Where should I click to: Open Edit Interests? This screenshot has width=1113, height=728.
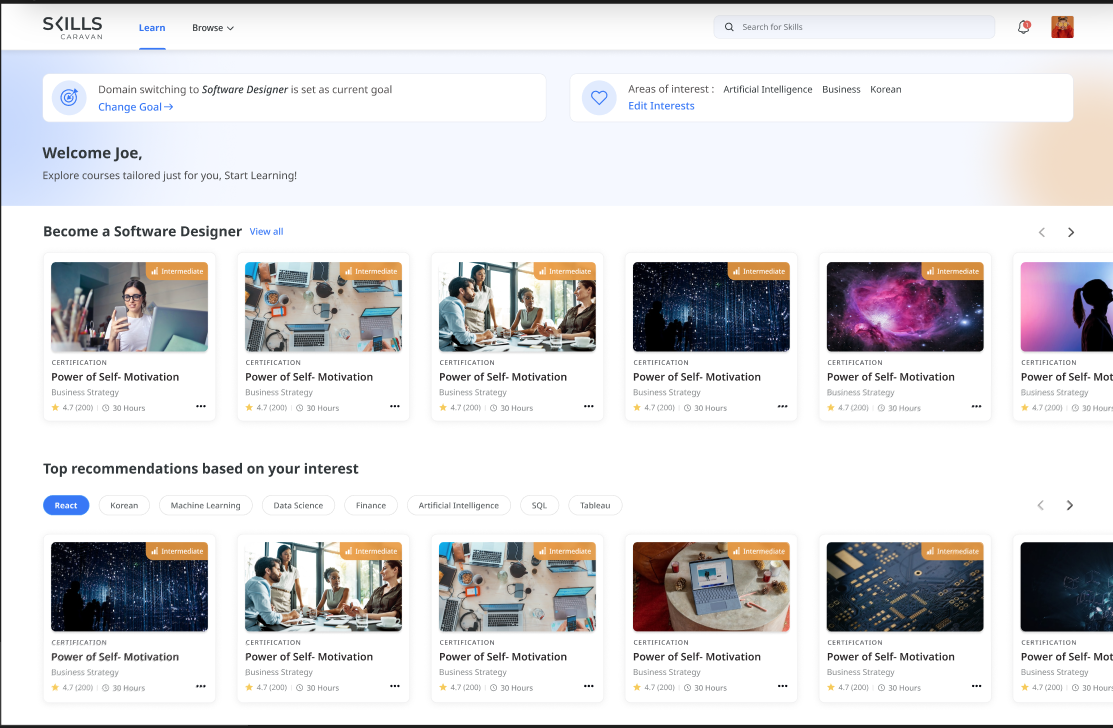pos(660,105)
